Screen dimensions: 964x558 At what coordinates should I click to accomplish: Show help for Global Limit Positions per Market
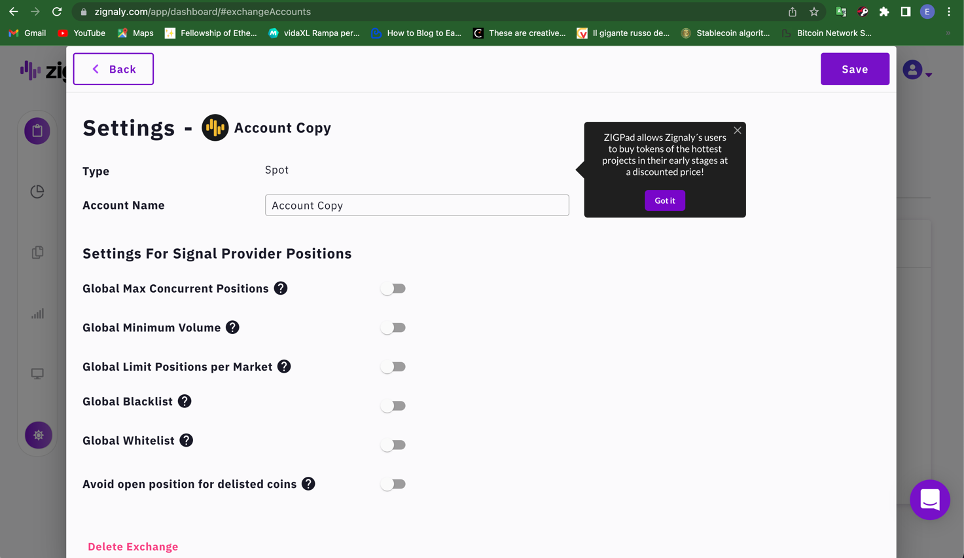[x=284, y=367]
